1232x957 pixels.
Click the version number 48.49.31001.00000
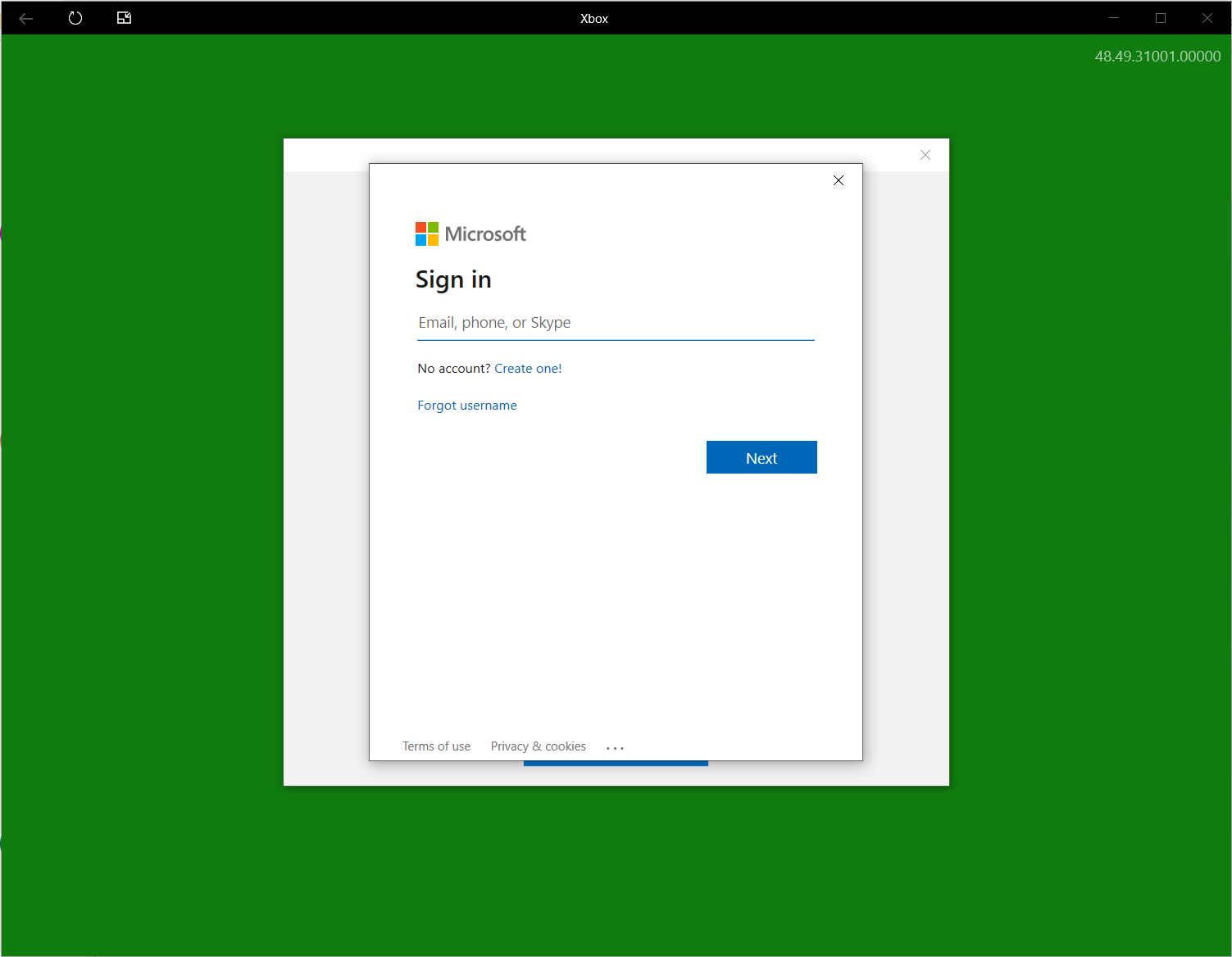coord(1157,56)
